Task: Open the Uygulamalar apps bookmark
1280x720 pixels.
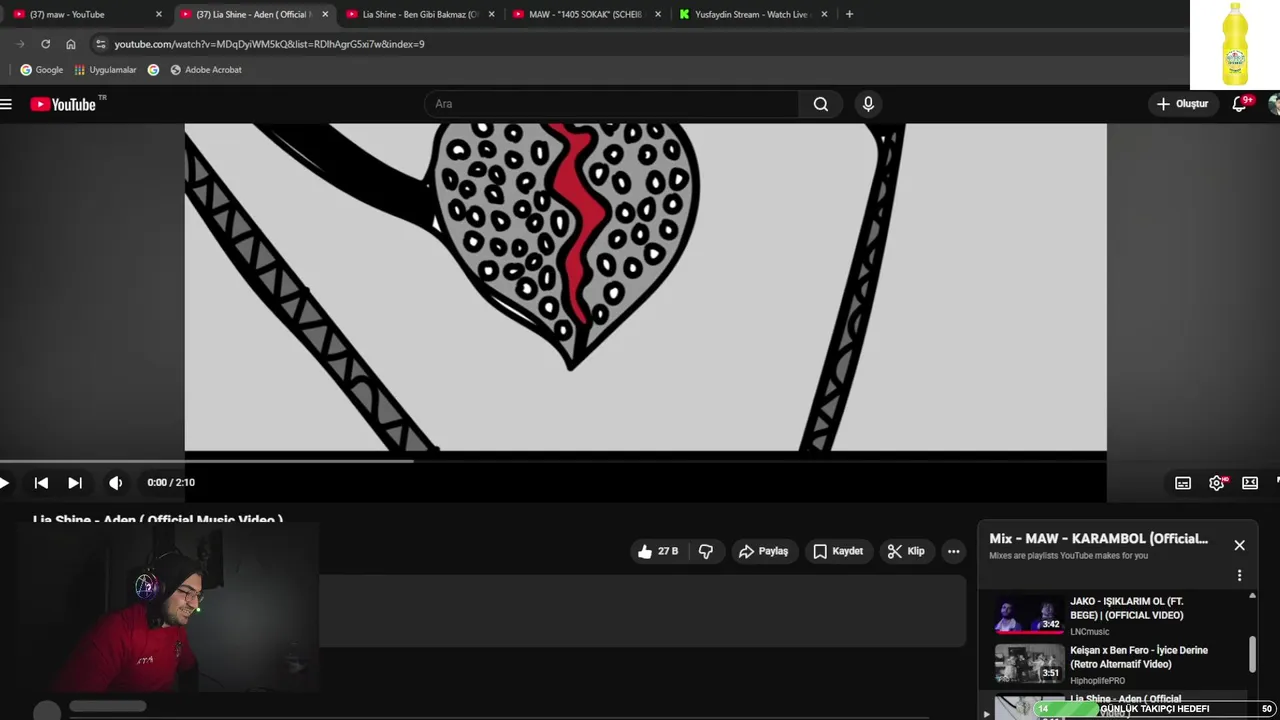Action: [105, 70]
